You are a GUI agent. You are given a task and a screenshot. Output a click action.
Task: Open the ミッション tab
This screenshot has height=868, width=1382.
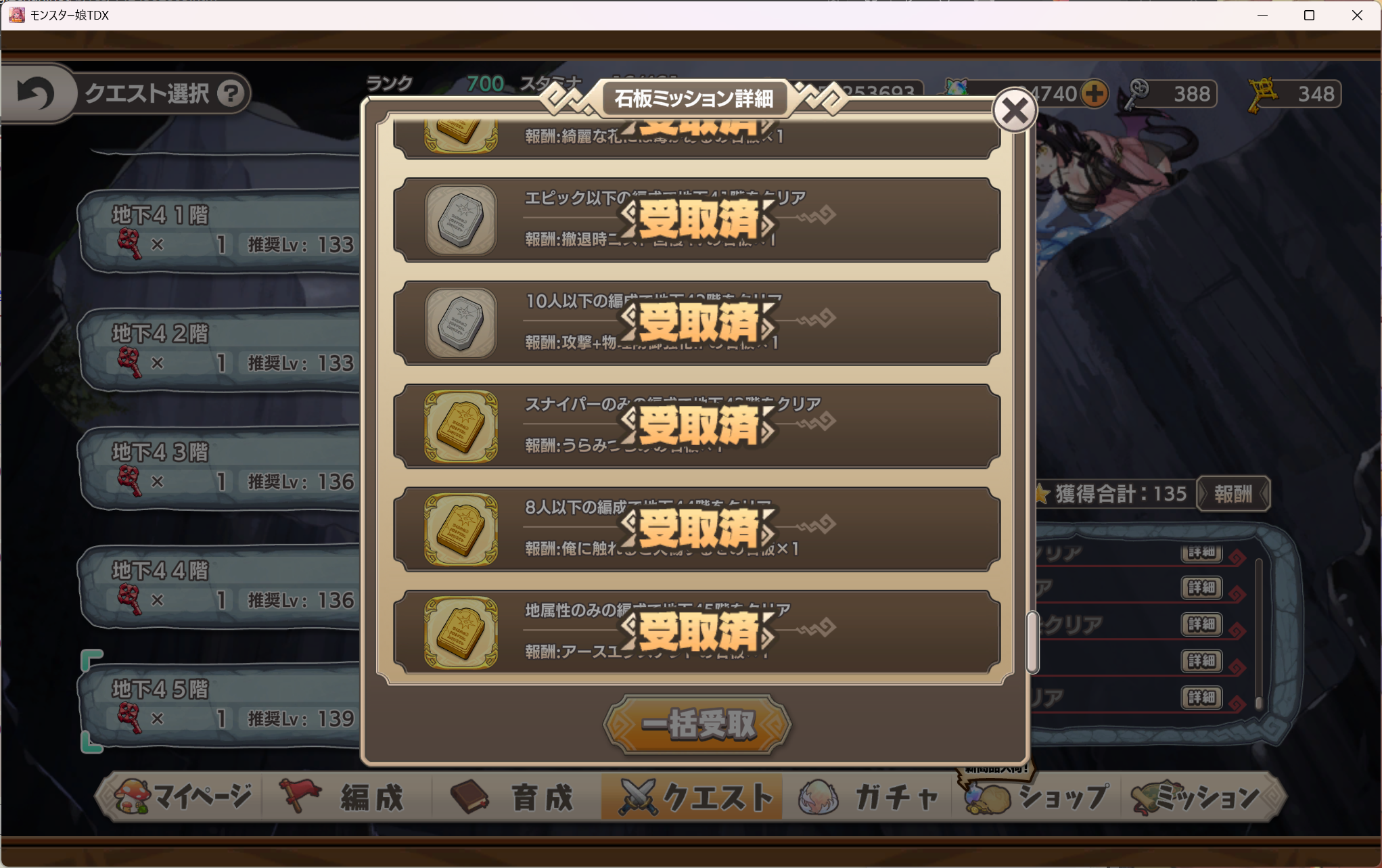[1200, 797]
